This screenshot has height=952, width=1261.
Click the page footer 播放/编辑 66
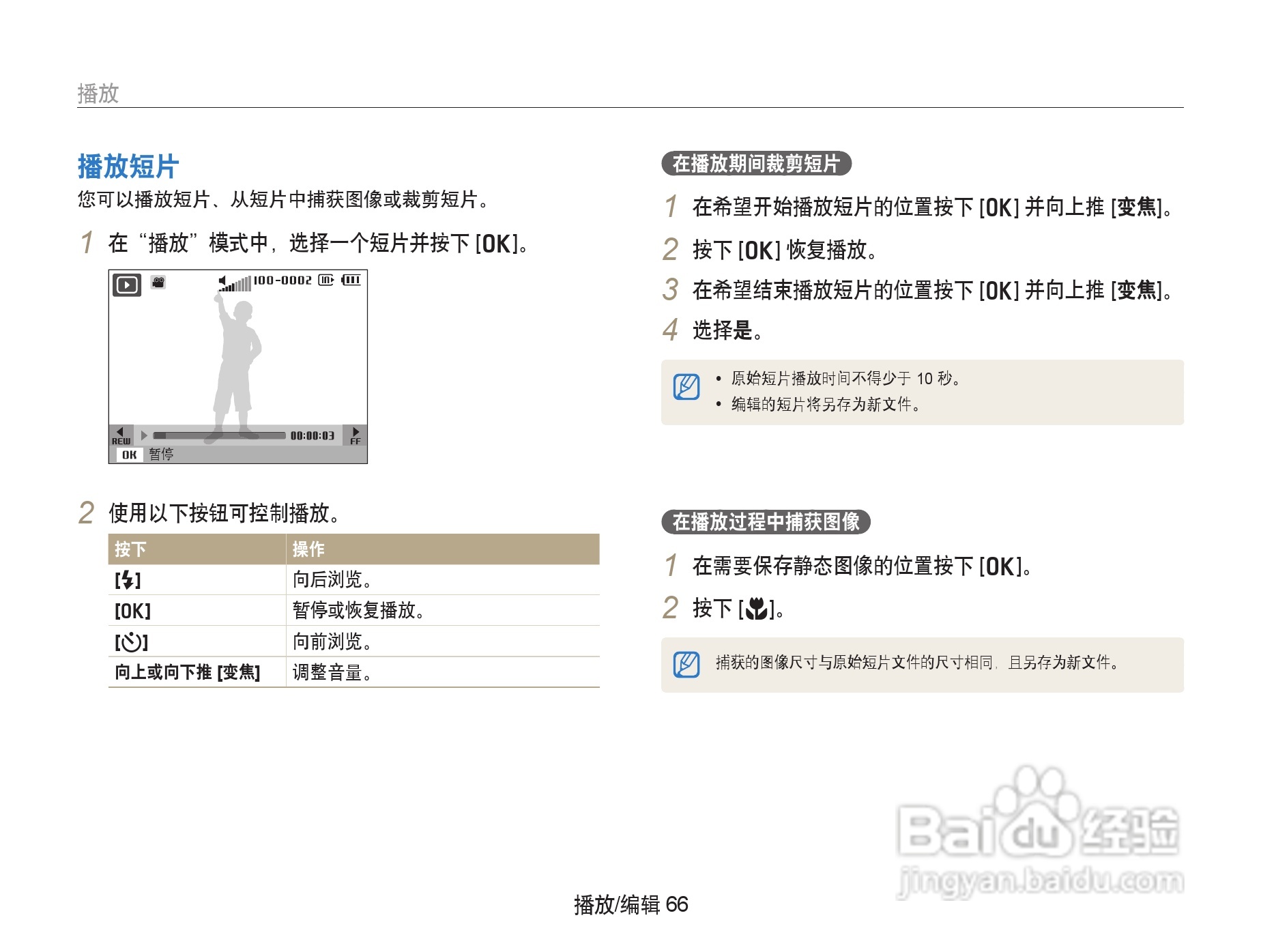(x=631, y=905)
